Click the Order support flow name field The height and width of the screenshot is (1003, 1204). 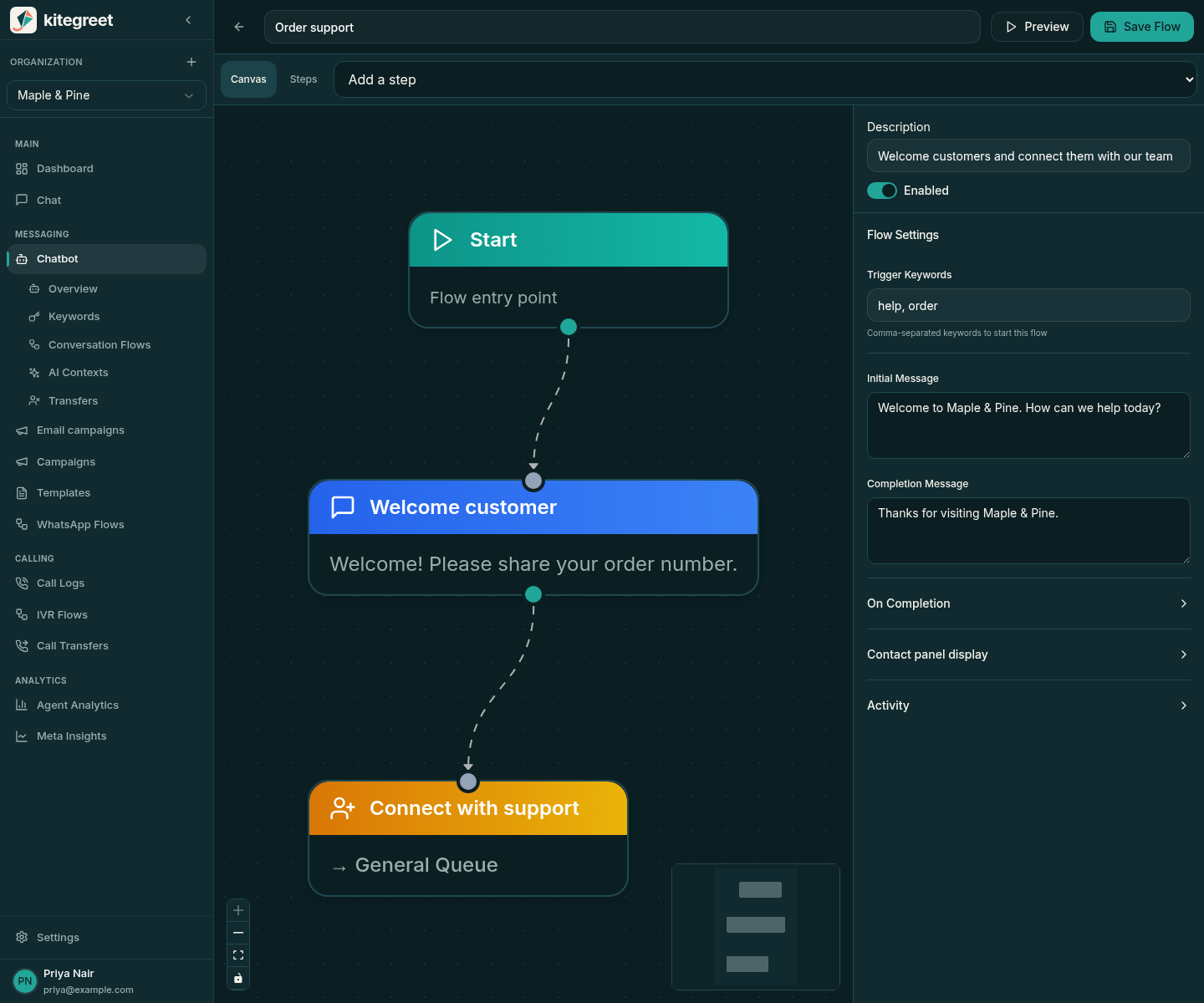tap(622, 27)
